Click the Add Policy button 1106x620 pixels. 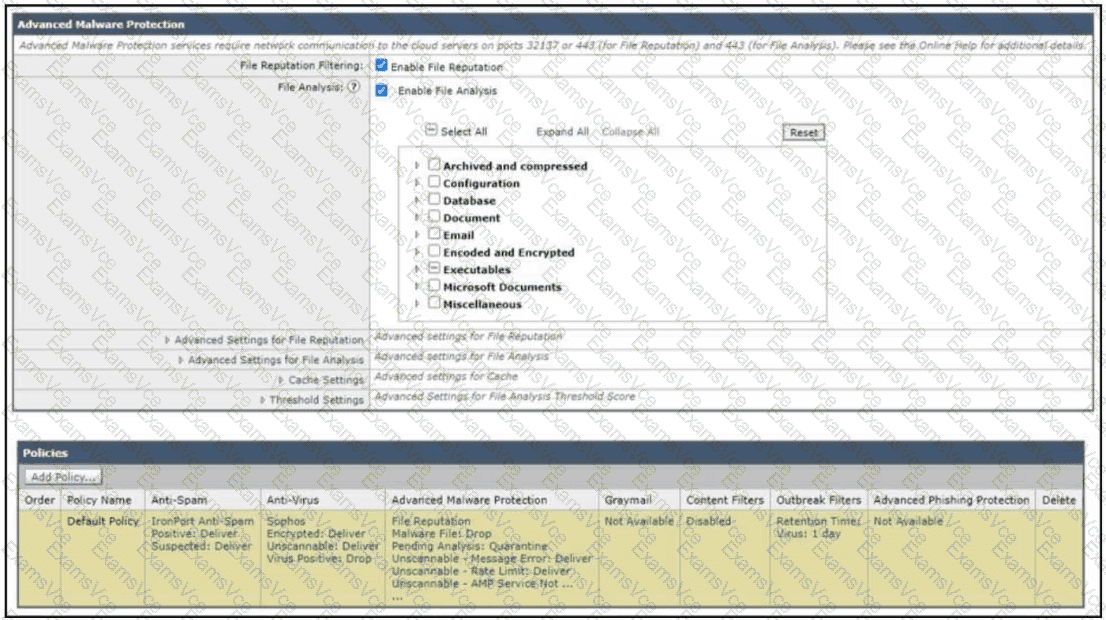(62, 477)
